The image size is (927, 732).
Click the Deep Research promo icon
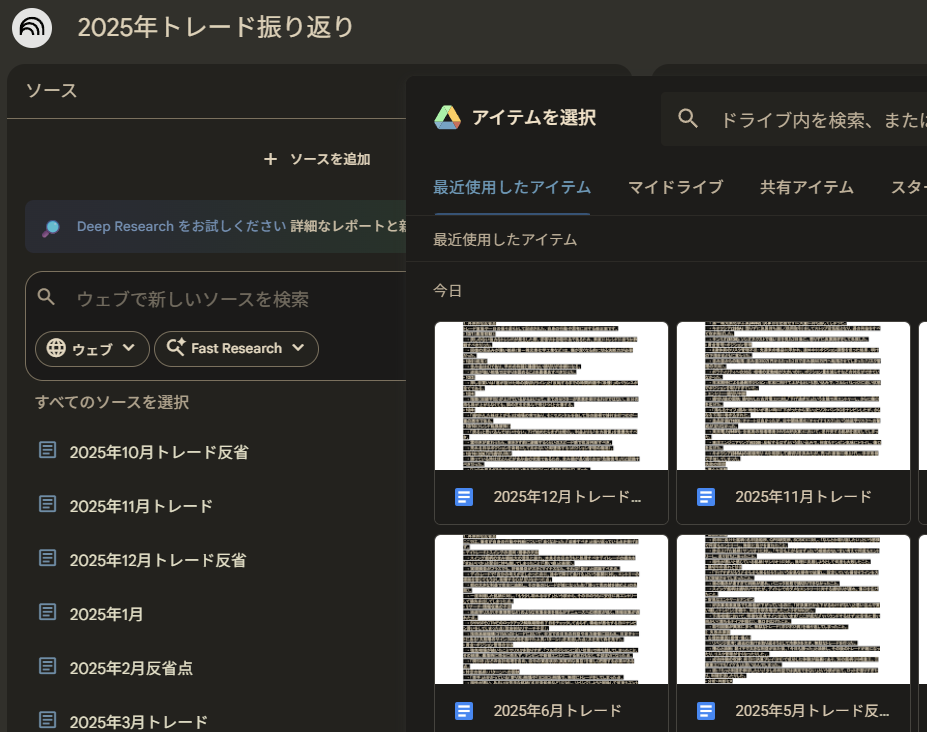coord(51,227)
